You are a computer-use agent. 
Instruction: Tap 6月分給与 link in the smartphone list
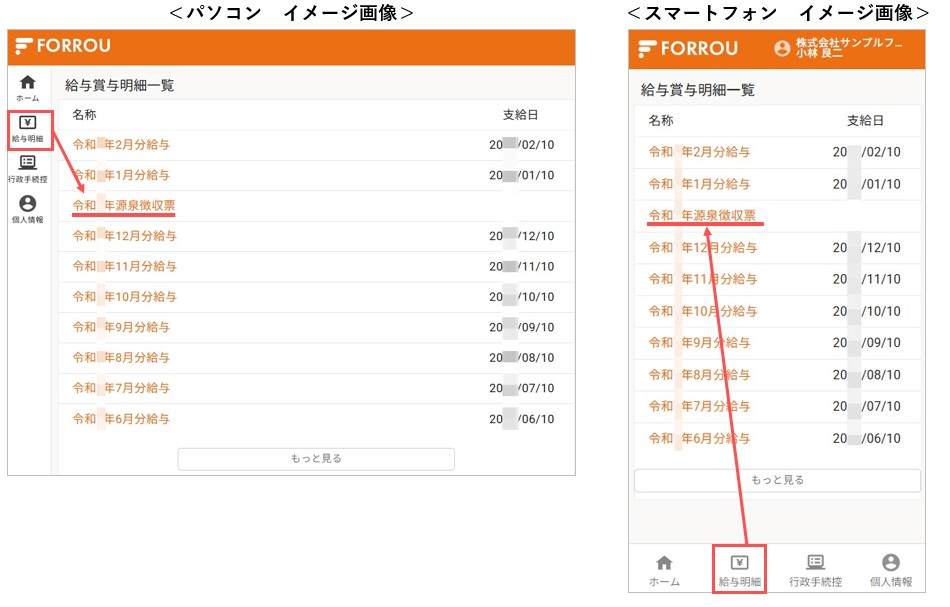[x=699, y=439]
